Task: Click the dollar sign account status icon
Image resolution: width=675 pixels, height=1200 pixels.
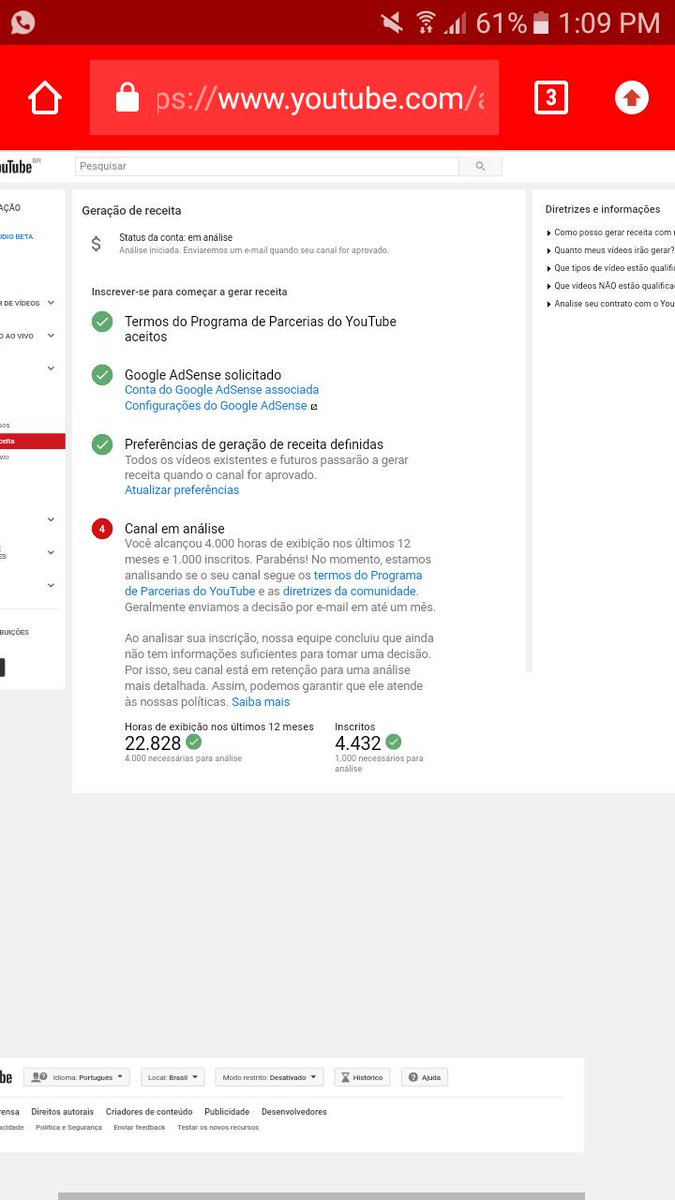Action: (96, 243)
